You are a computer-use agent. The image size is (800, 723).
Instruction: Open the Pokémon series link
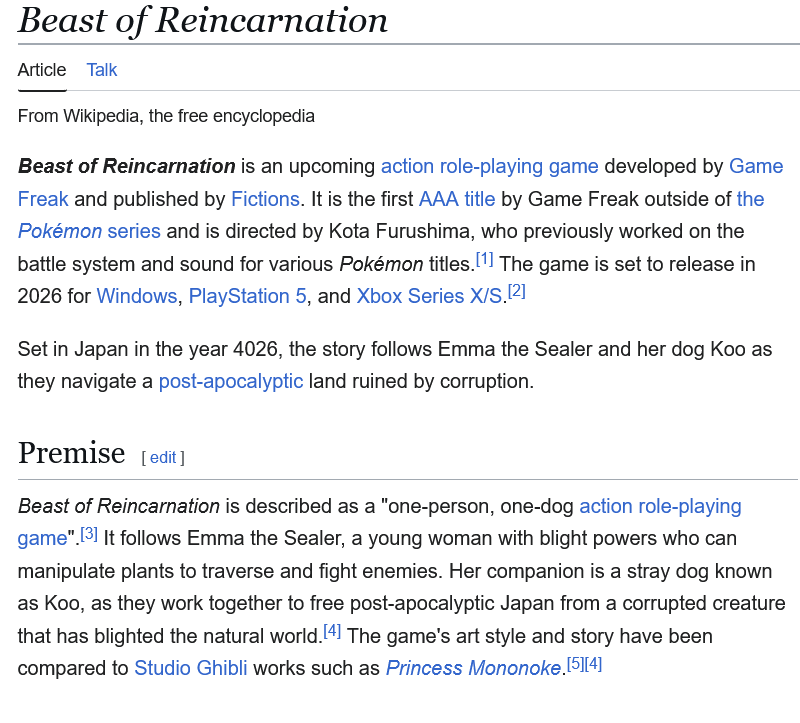coord(89,231)
